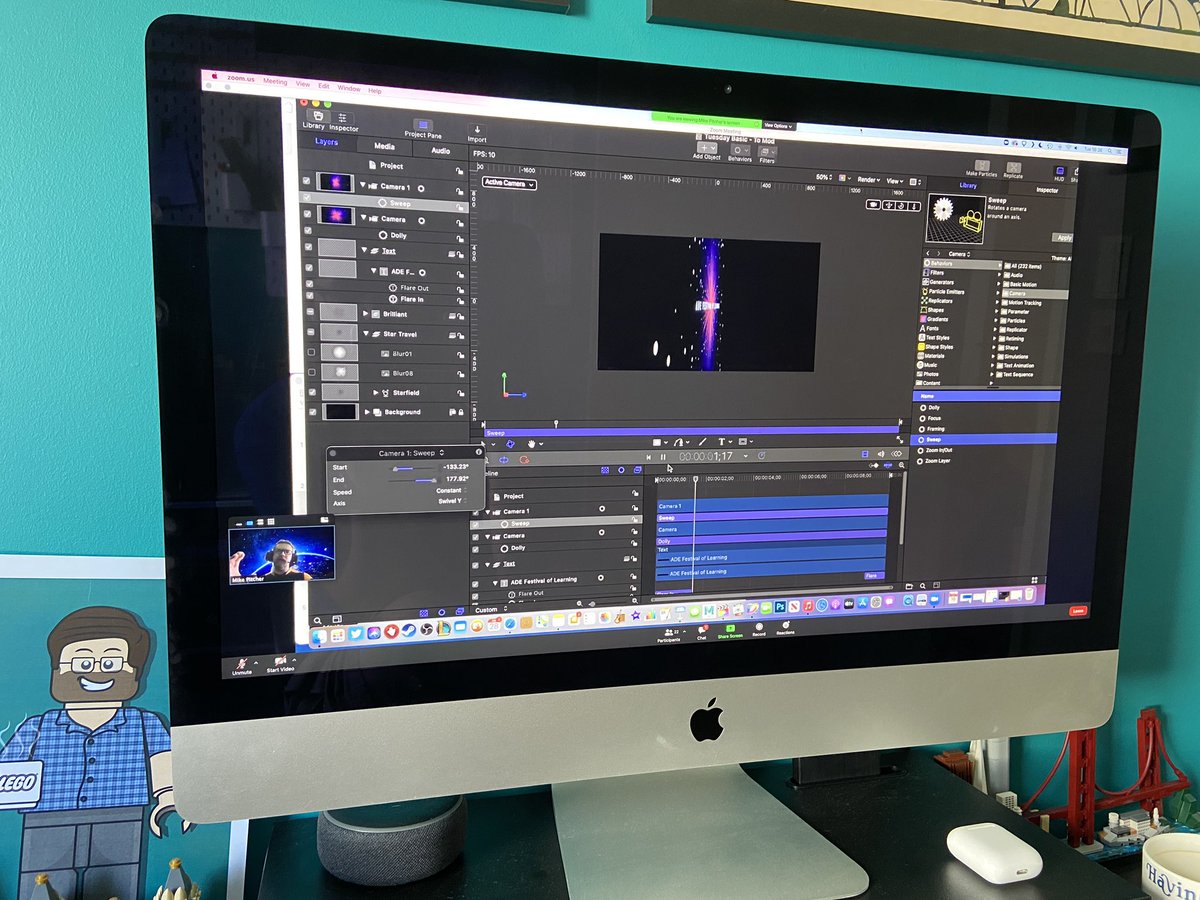The image size is (1200, 900).
Task: Click the red Leave meeting button
Action: point(1078,609)
